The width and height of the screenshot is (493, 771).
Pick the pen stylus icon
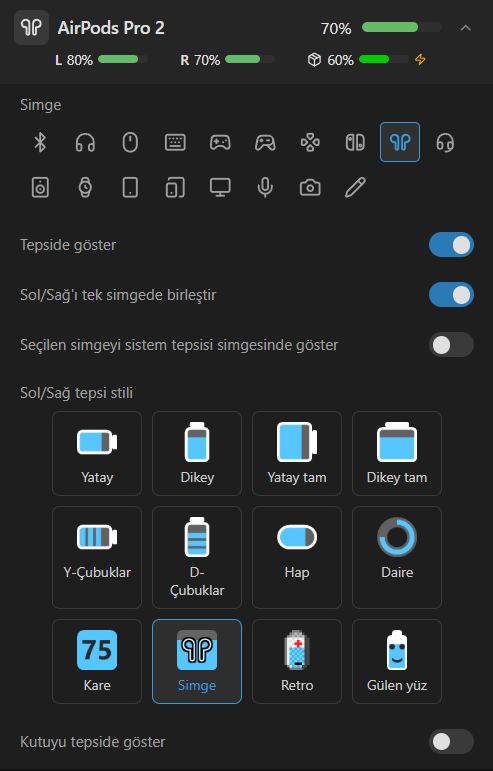(x=355, y=187)
